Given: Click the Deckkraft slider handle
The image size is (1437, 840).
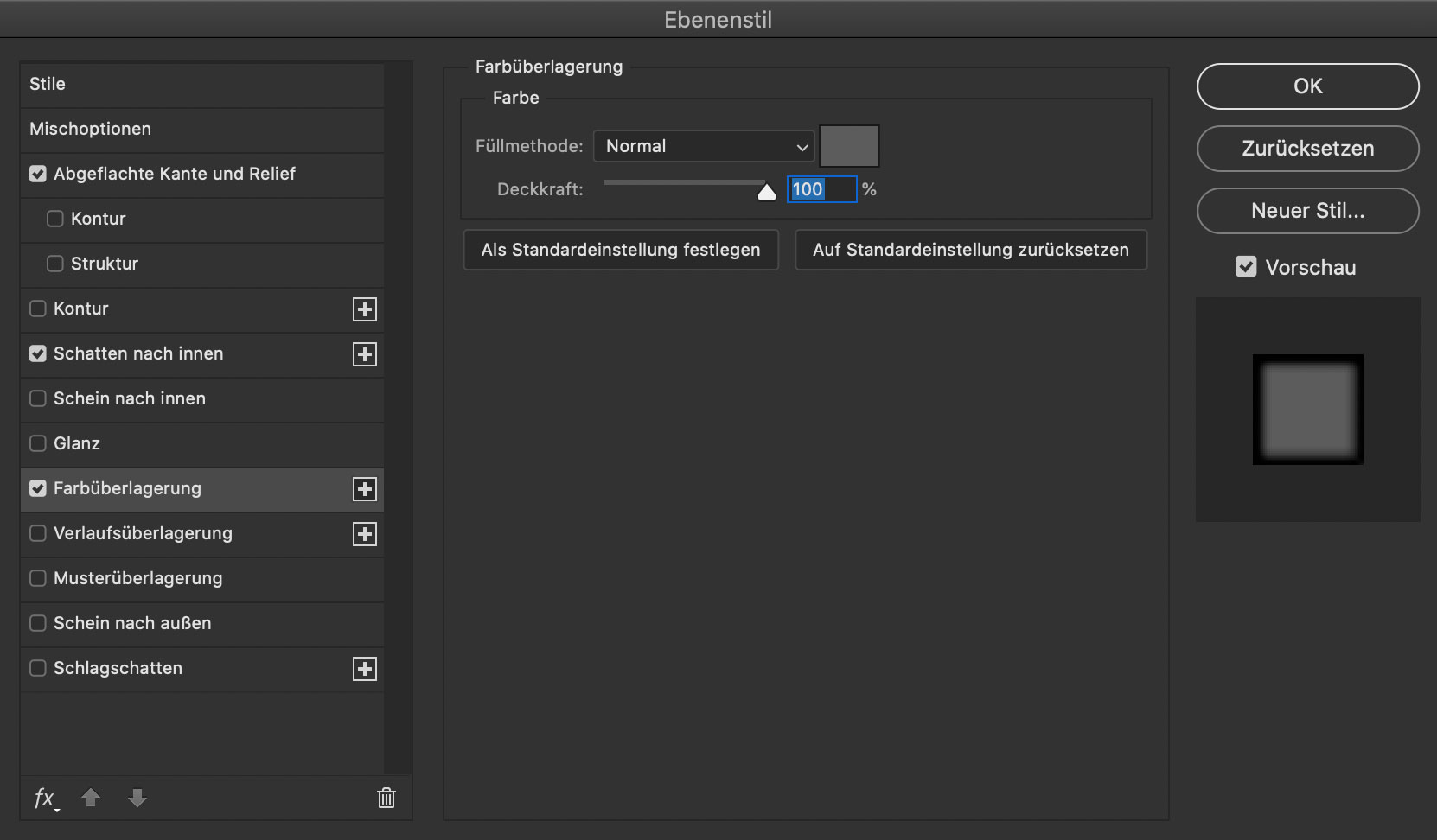Looking at the screenshot, I should (x=767, y=192).
